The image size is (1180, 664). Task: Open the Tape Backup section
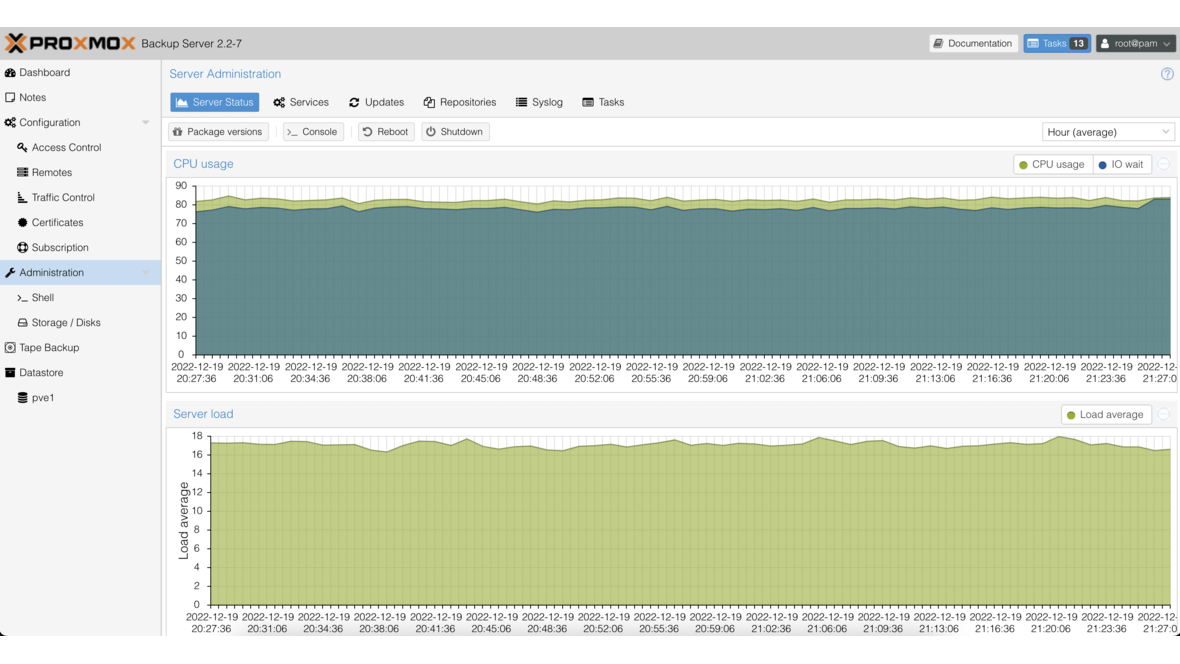coord(50,347)
